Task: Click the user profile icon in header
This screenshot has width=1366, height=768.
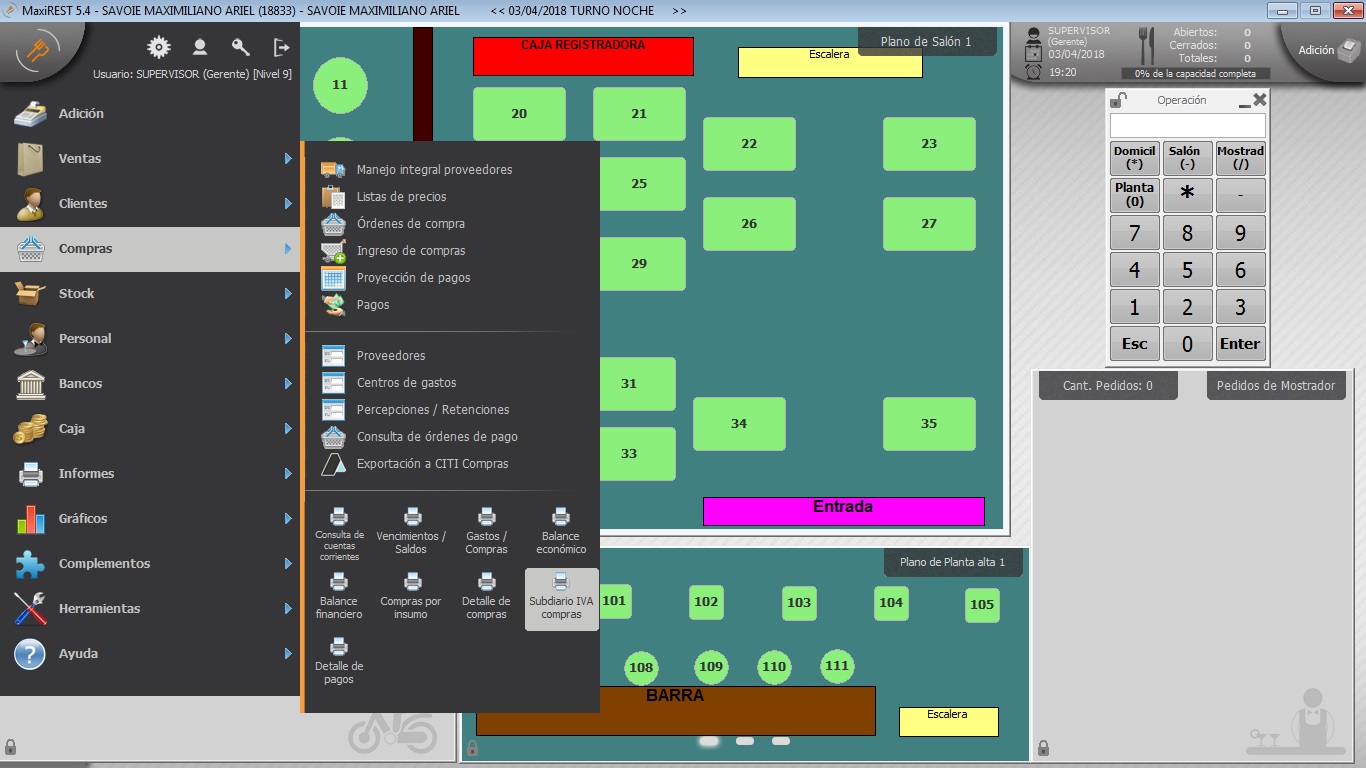Action: [x=200, y=47]
